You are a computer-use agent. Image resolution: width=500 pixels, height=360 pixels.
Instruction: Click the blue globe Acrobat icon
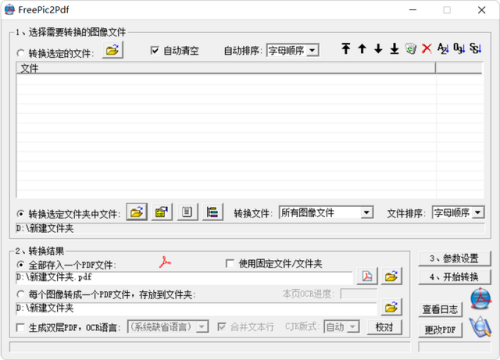[480, 299]
